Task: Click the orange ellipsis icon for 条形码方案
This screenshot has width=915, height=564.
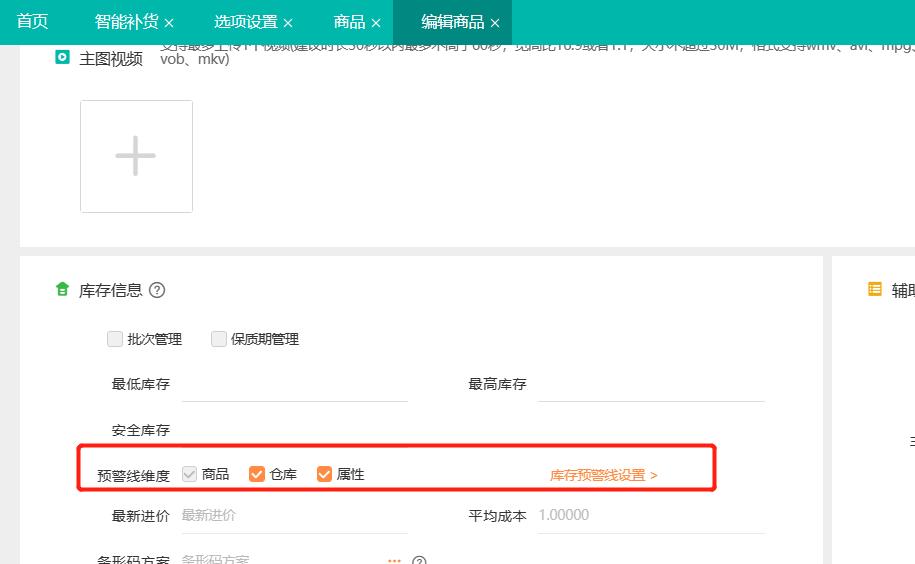Action: [x=394, y=561]
